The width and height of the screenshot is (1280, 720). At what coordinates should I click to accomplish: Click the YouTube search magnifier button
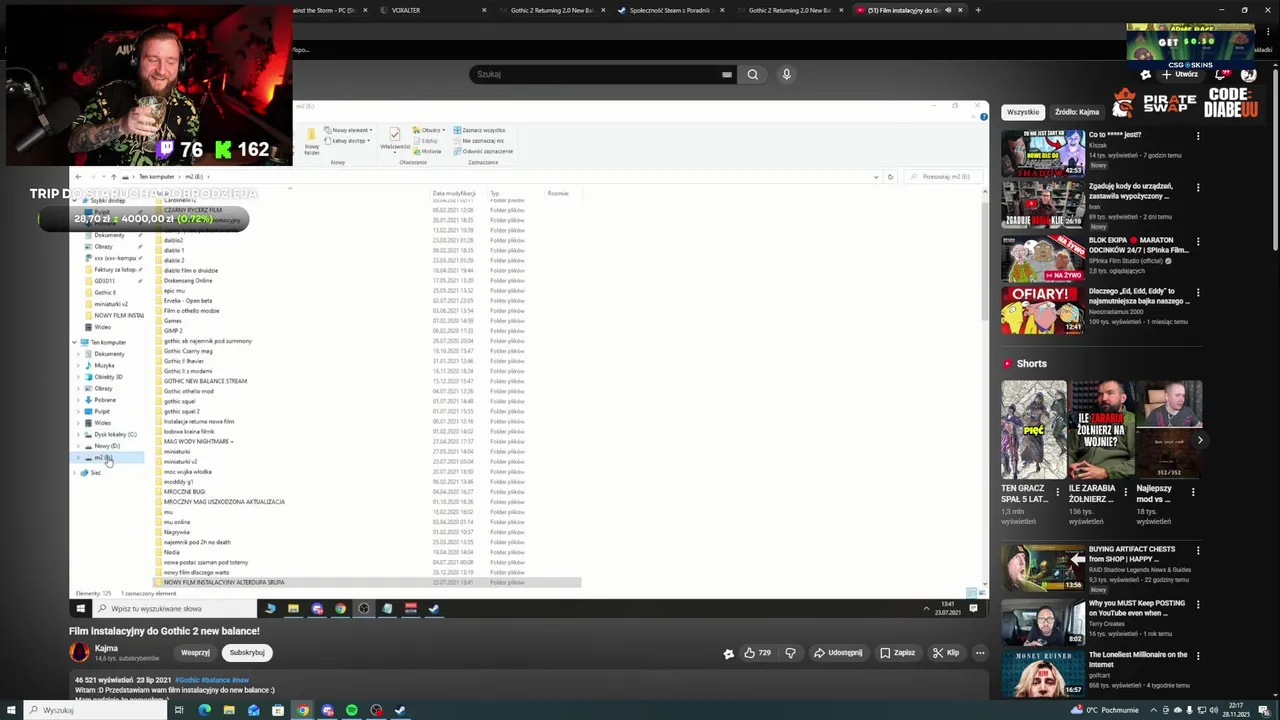(x=753, y=74)
